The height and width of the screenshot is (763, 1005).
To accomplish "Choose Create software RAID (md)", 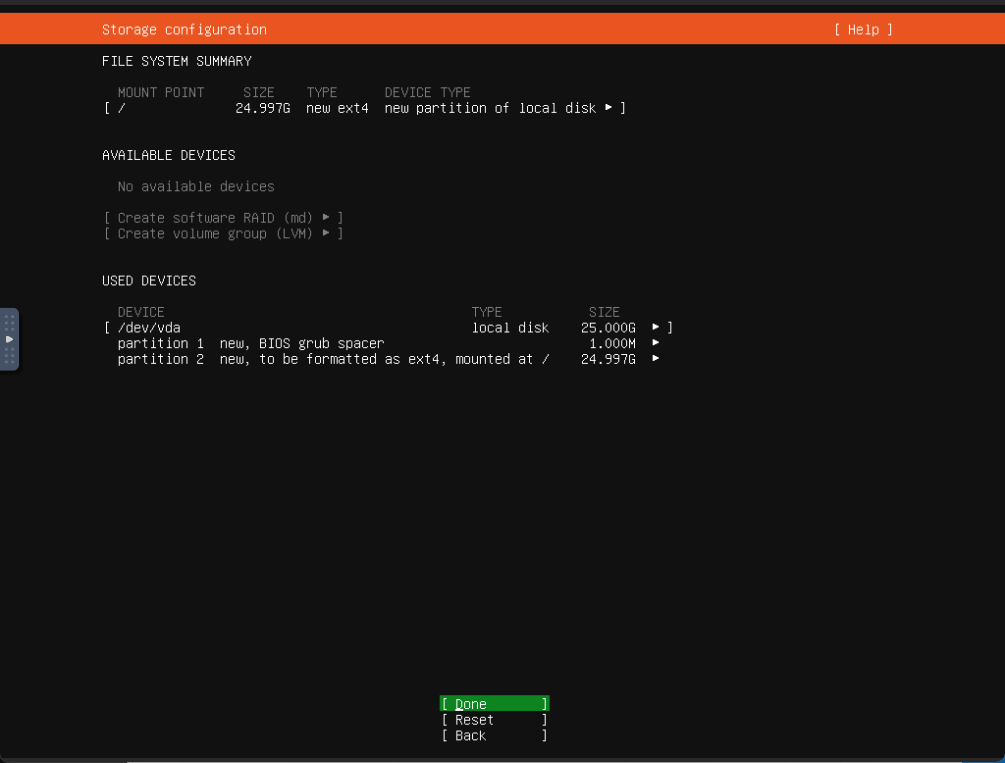I will click(215, 218).
